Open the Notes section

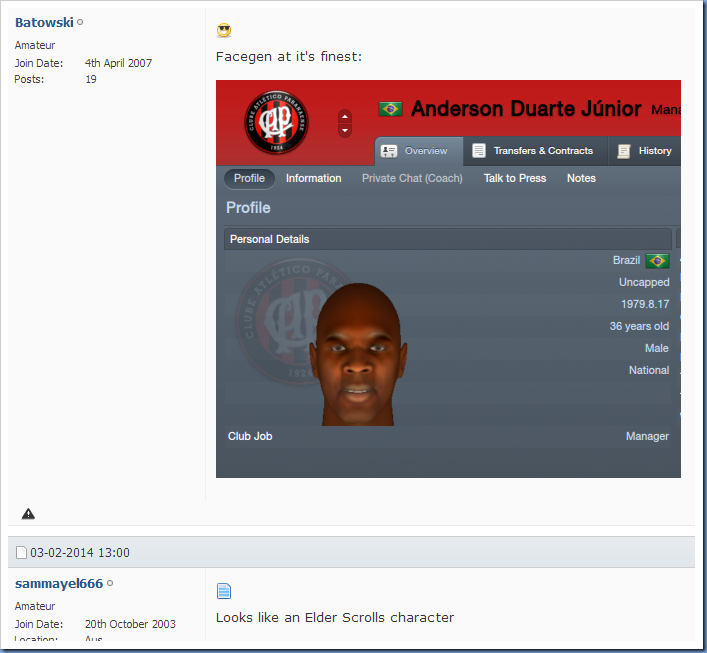pos(581,178)
